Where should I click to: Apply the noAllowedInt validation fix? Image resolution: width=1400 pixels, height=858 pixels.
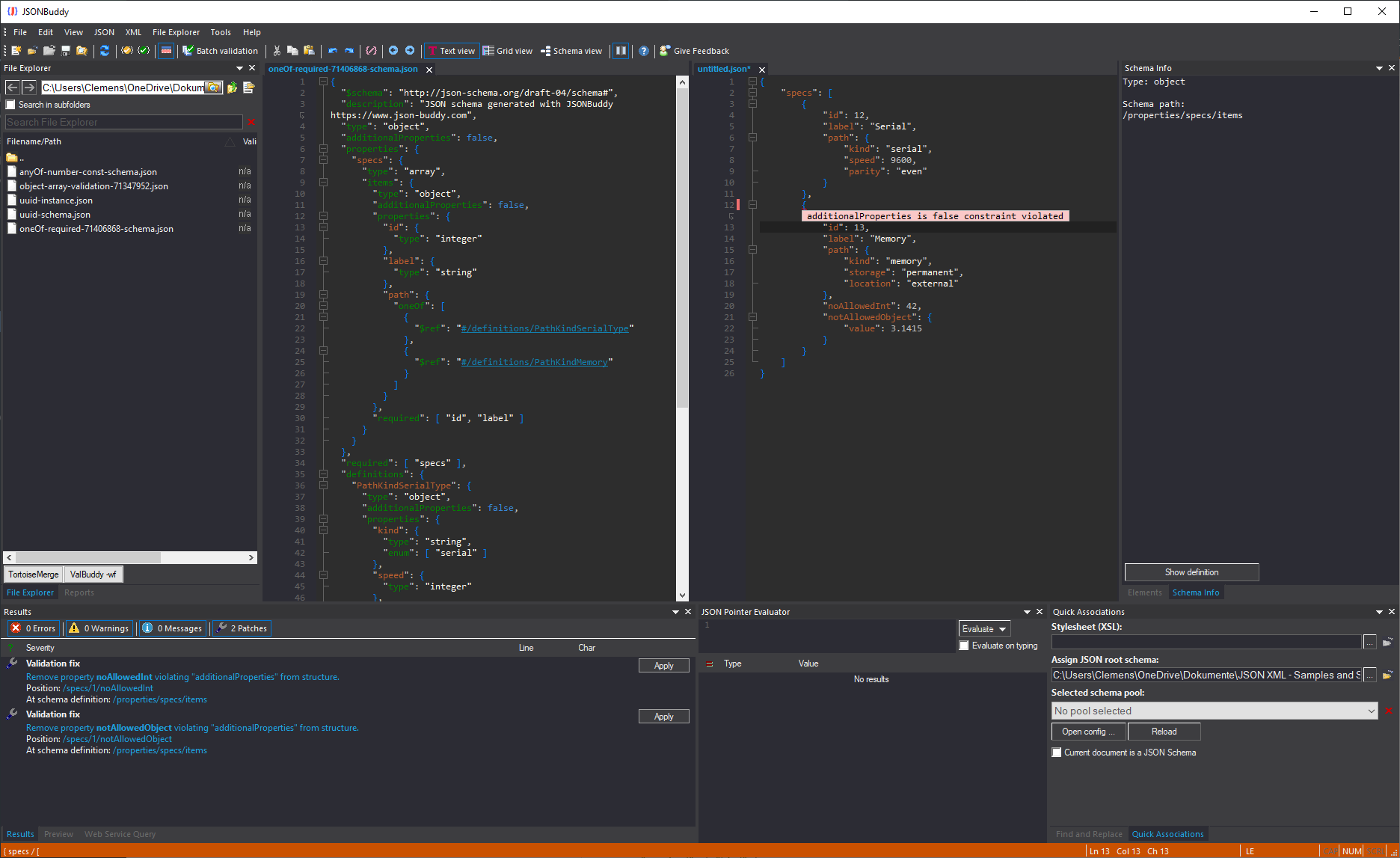coord(663,666)
